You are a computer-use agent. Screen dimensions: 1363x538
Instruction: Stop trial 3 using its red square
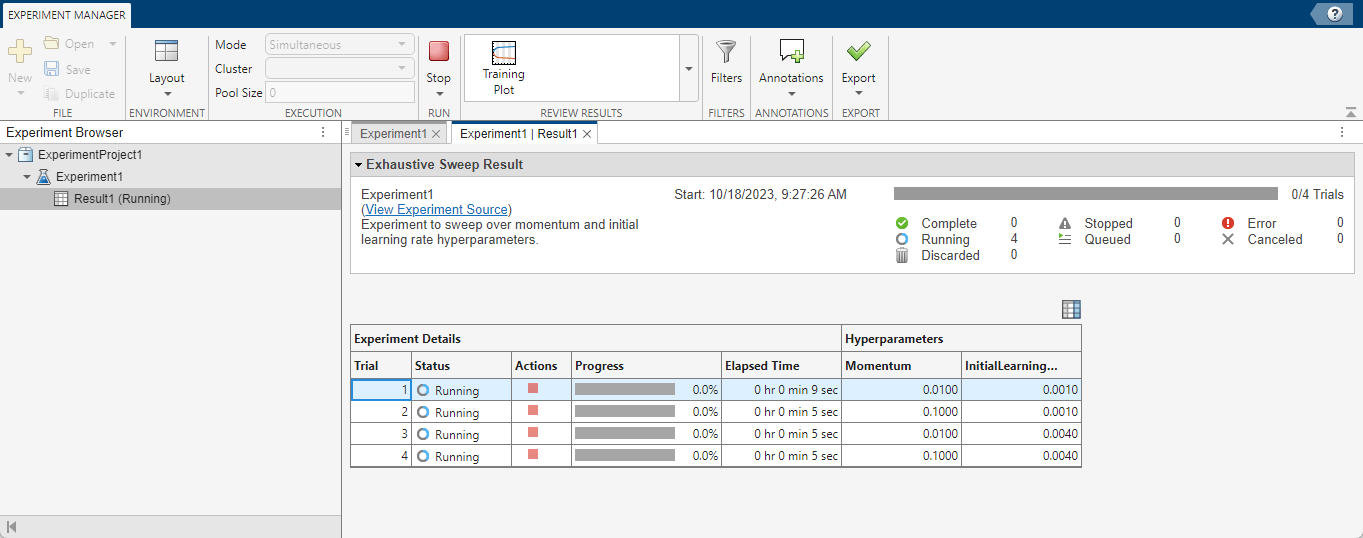(x=533, y=432)
